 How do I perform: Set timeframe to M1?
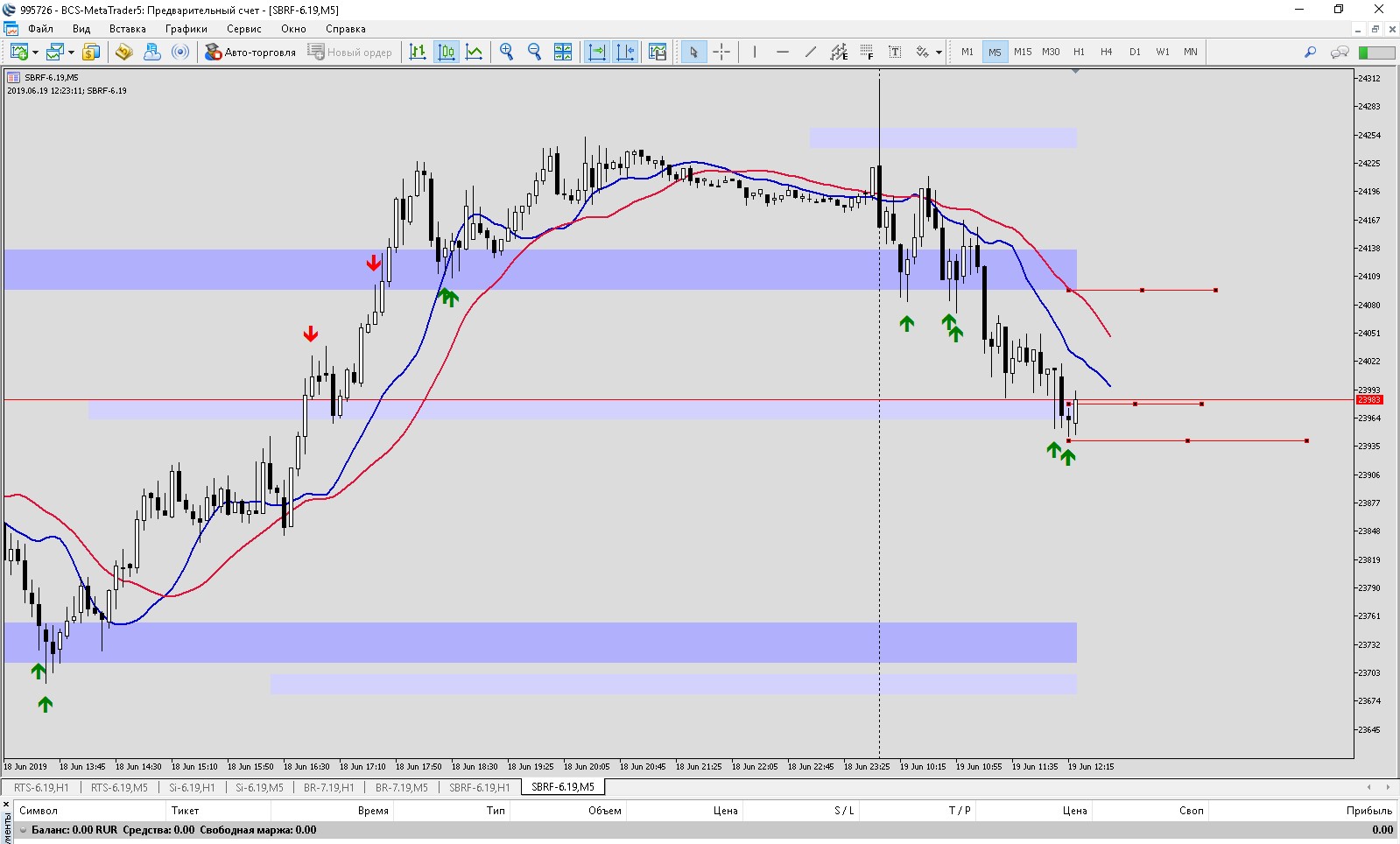967,53
